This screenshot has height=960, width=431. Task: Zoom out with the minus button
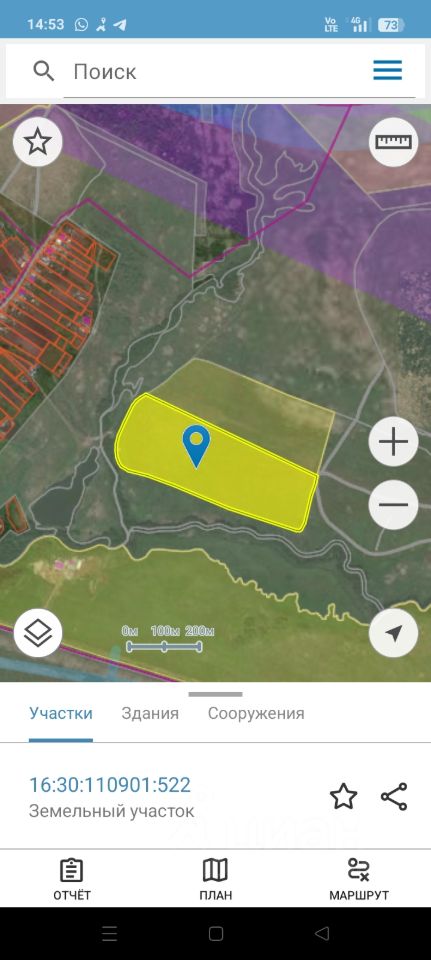click(394, 505)
